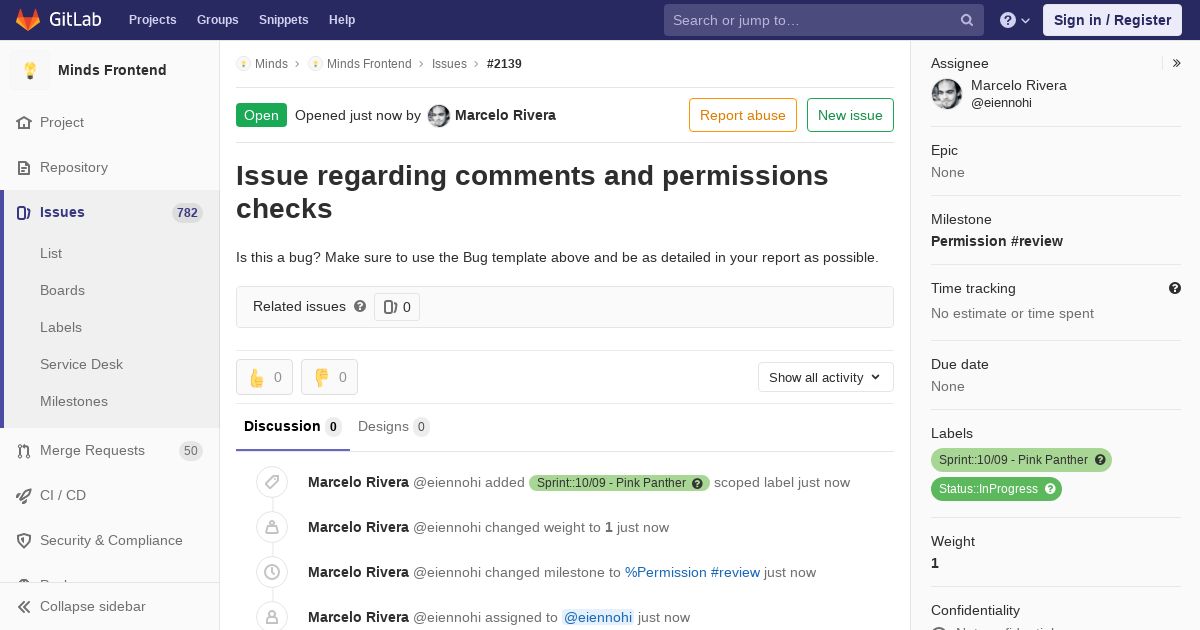This screenshot has height=630, width=1200.
Task: Click the Open status badge
Action: [261, 115]
